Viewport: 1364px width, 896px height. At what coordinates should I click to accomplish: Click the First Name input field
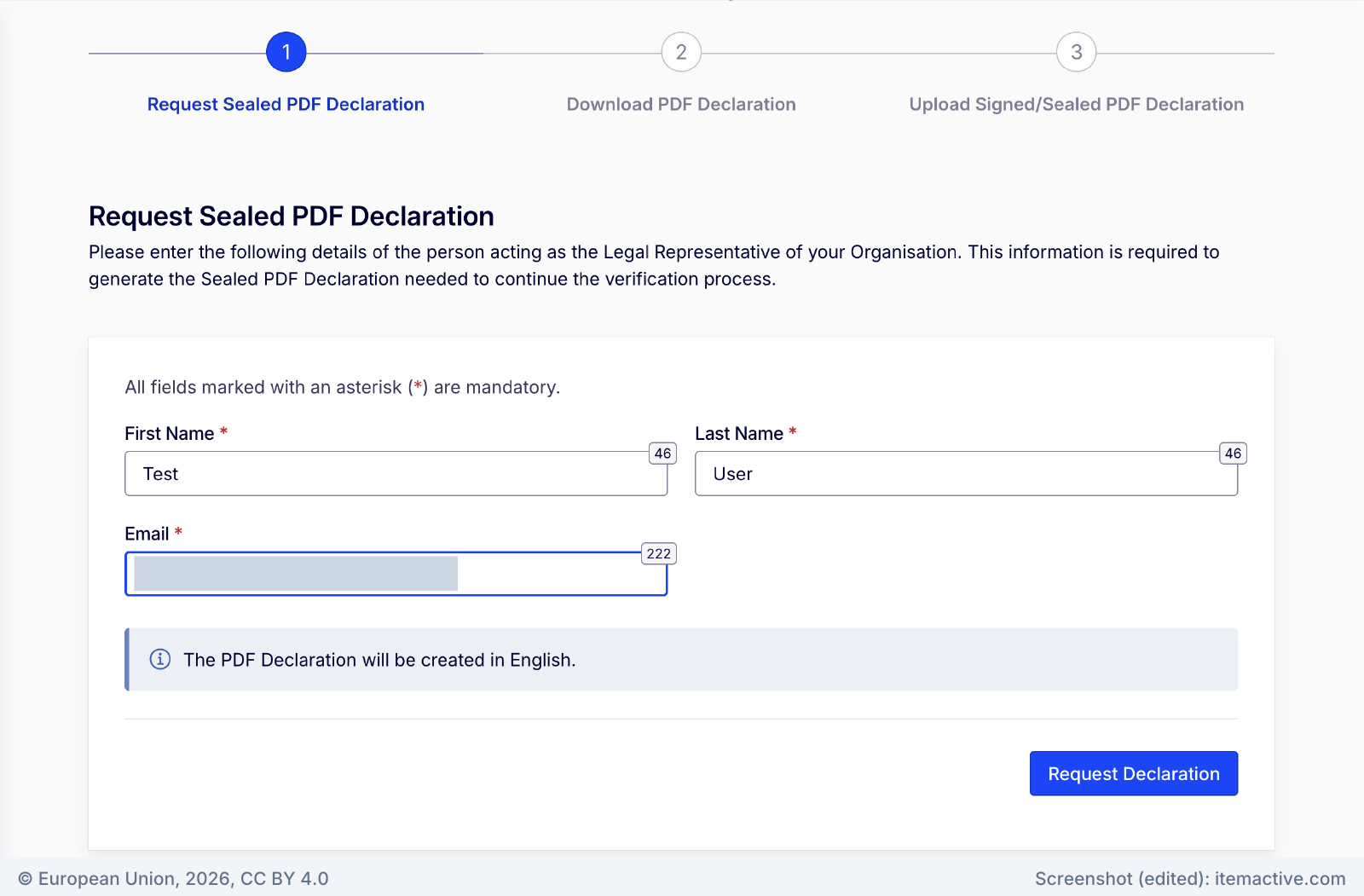tap(396, 473)
